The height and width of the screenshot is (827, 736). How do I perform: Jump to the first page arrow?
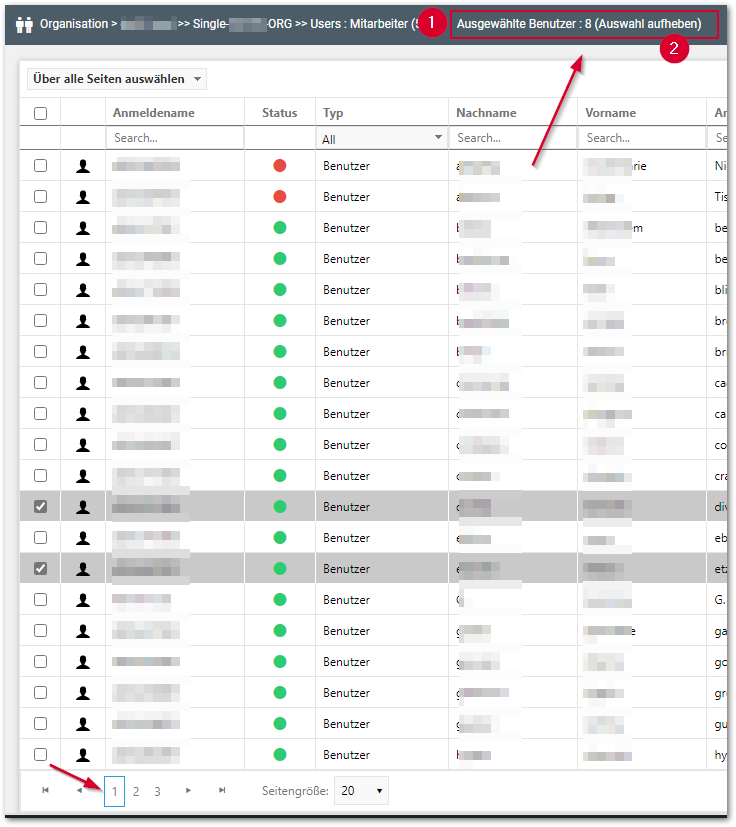[x=45, y=790]
